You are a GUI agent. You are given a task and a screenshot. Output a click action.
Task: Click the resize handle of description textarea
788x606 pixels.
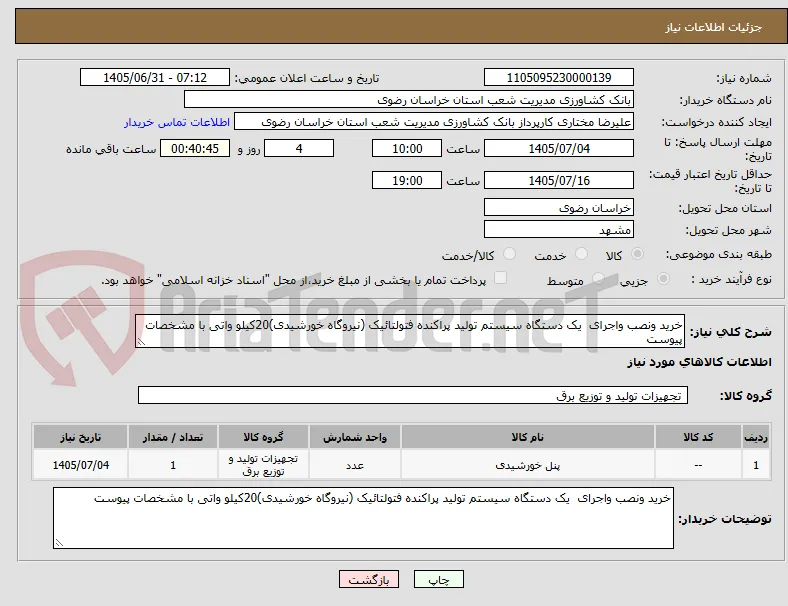tap(141, 342)
